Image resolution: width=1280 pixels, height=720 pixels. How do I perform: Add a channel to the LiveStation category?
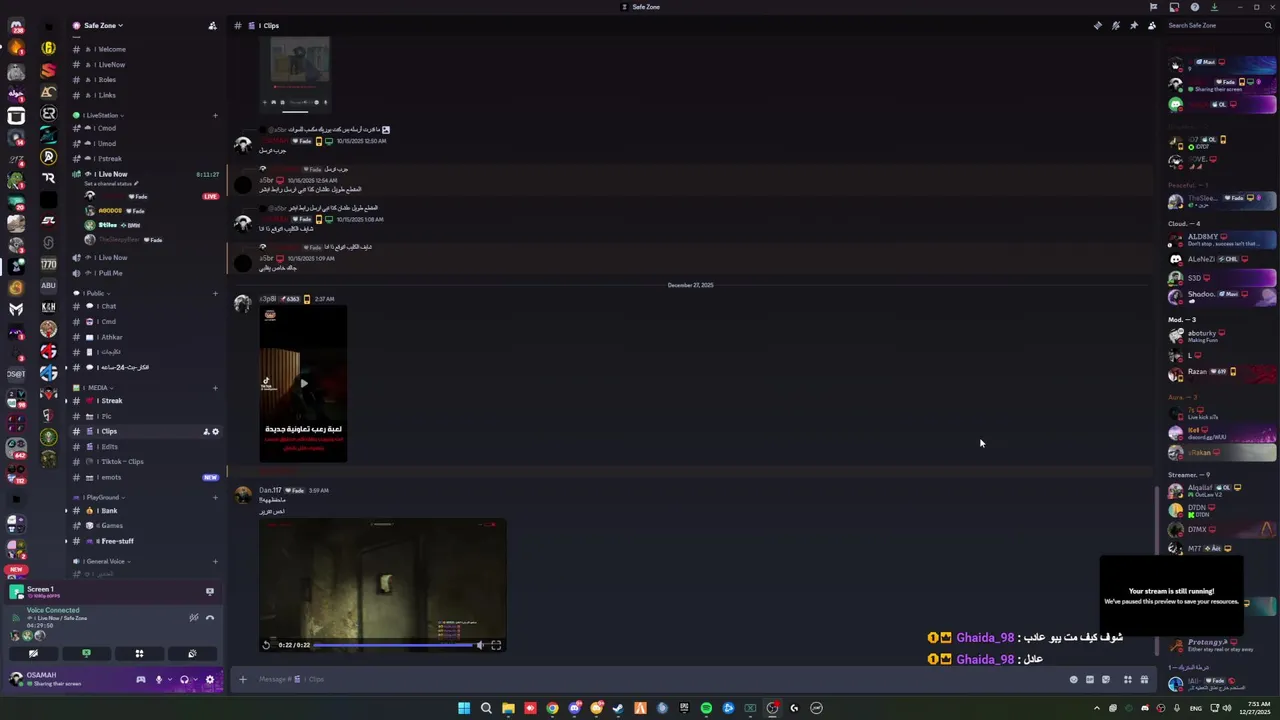215,115
